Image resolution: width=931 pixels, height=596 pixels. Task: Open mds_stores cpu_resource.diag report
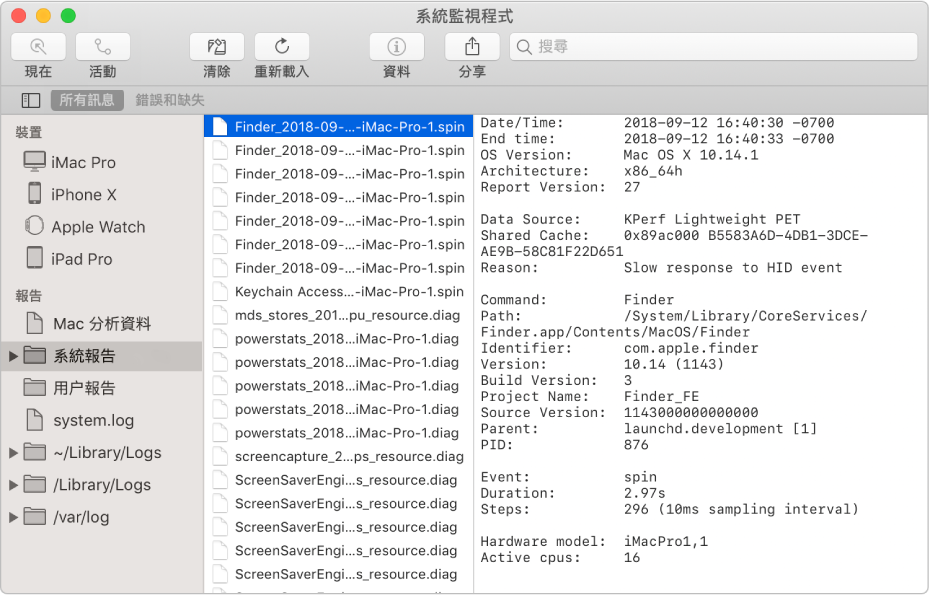tap(338, 315)
